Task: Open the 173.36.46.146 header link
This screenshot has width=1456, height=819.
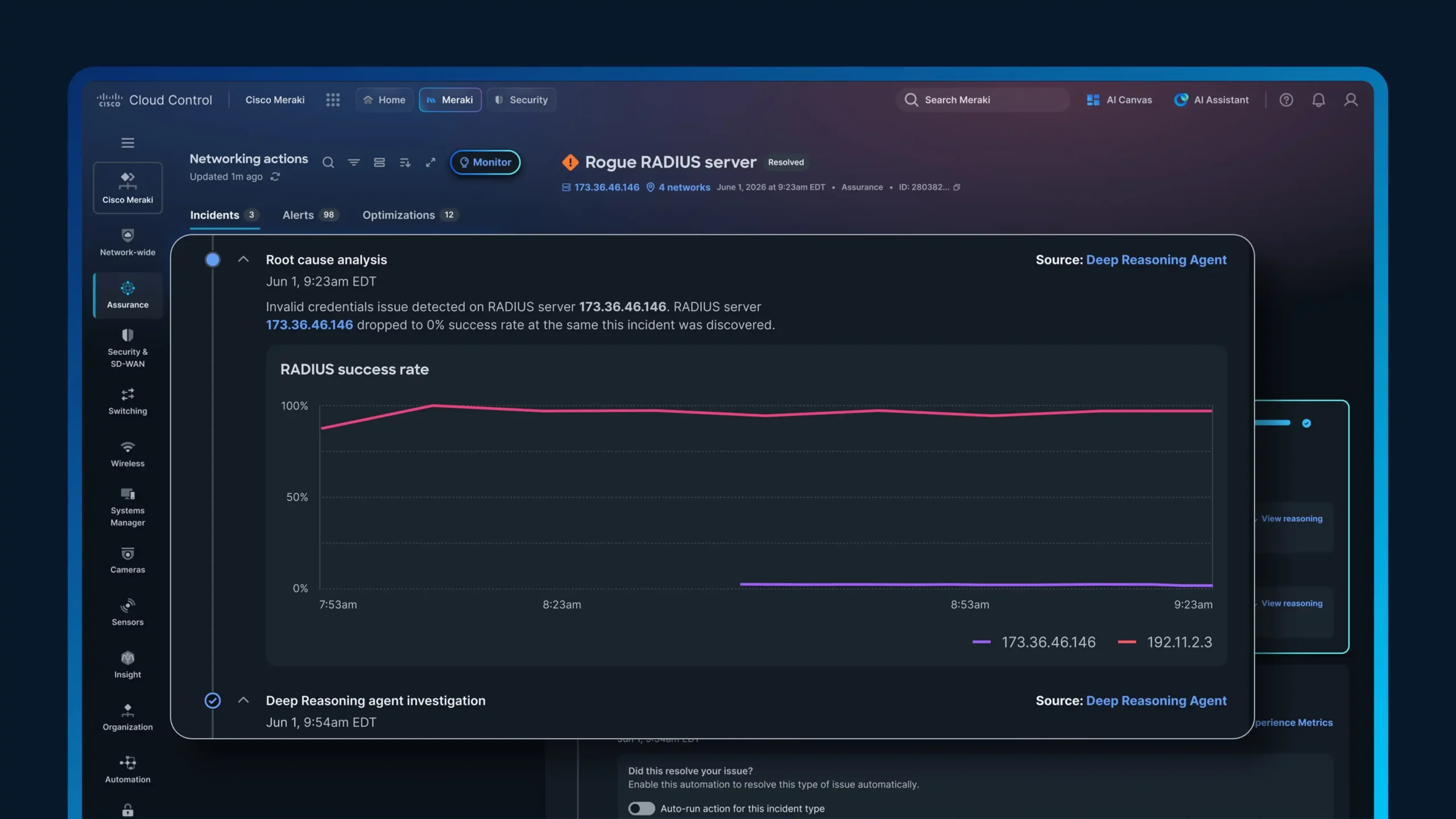Action: click(x=606, y=187)
